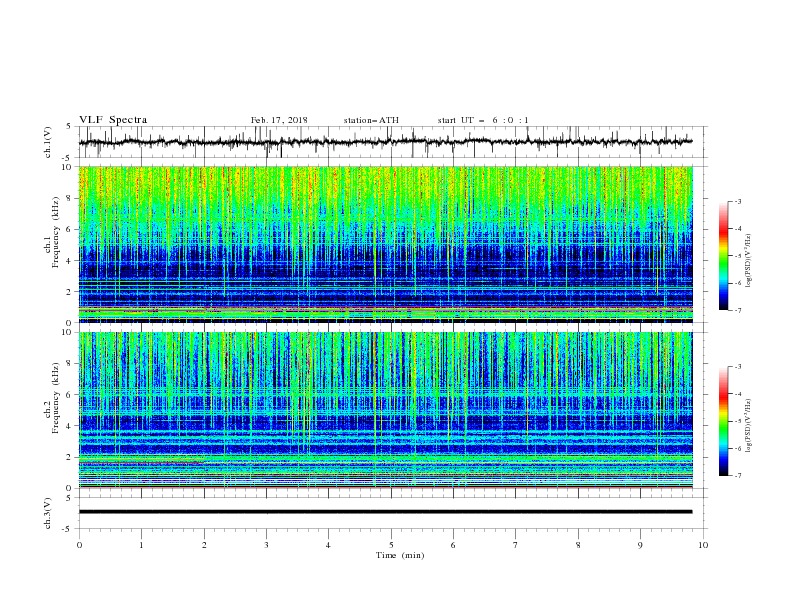Viewport: 792px width, 612px height.
Task: Click the ch.1 frequency tick label "8"
Action: [70, 198]
